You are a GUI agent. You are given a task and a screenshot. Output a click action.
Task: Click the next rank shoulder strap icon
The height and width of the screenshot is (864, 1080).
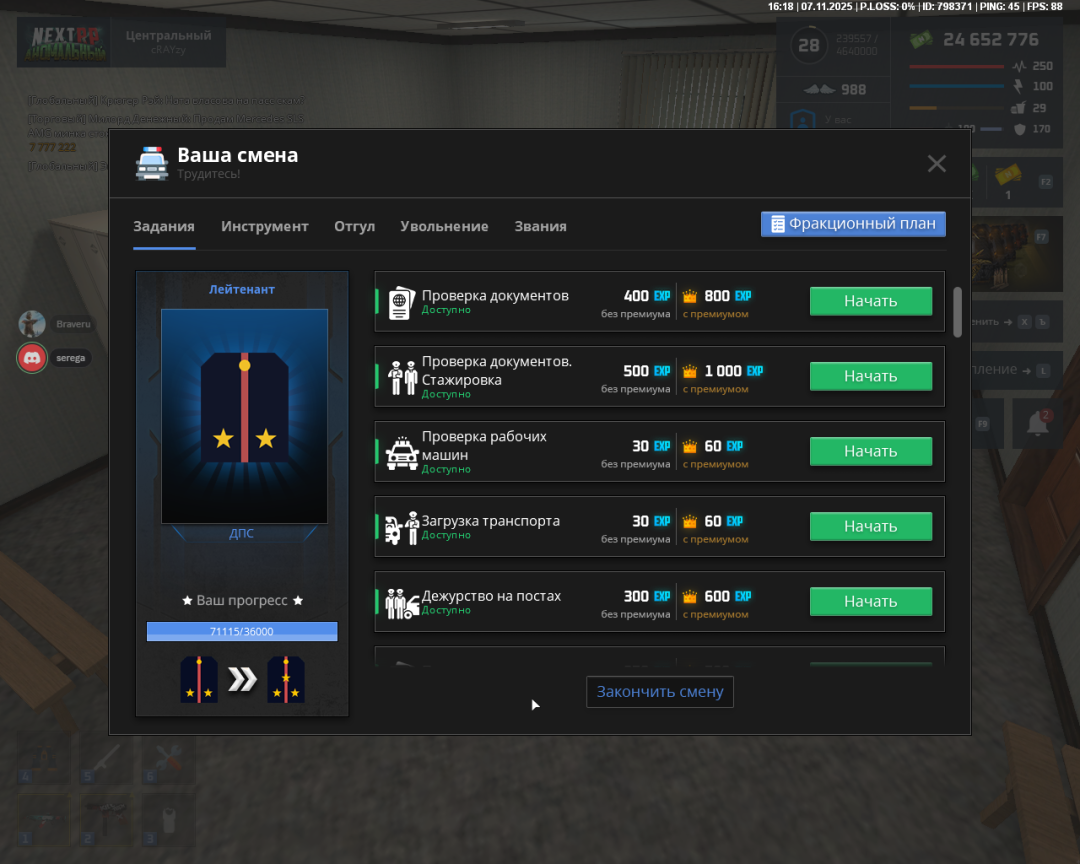click(x=286, y=680)
